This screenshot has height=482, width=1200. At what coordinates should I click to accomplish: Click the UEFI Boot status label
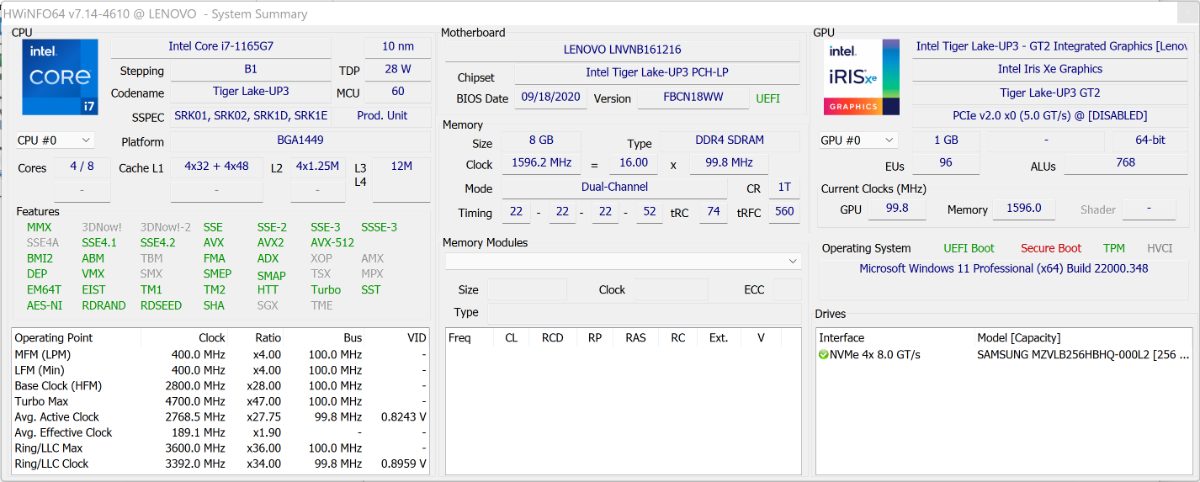pos(968,248)
